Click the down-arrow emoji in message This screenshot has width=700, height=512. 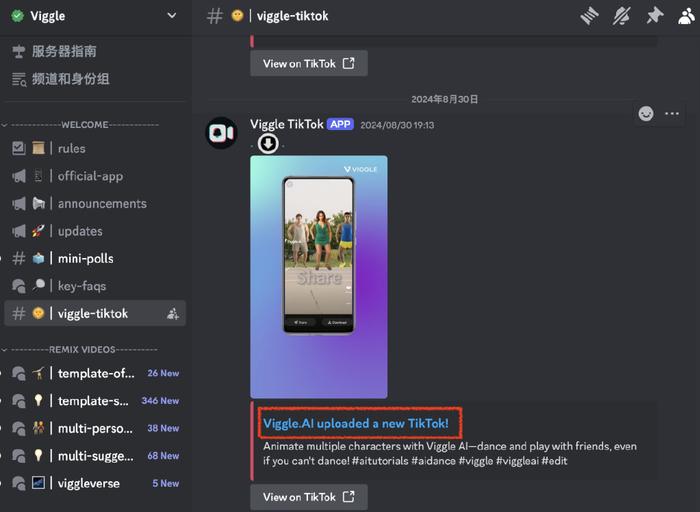tap(268, 144)
